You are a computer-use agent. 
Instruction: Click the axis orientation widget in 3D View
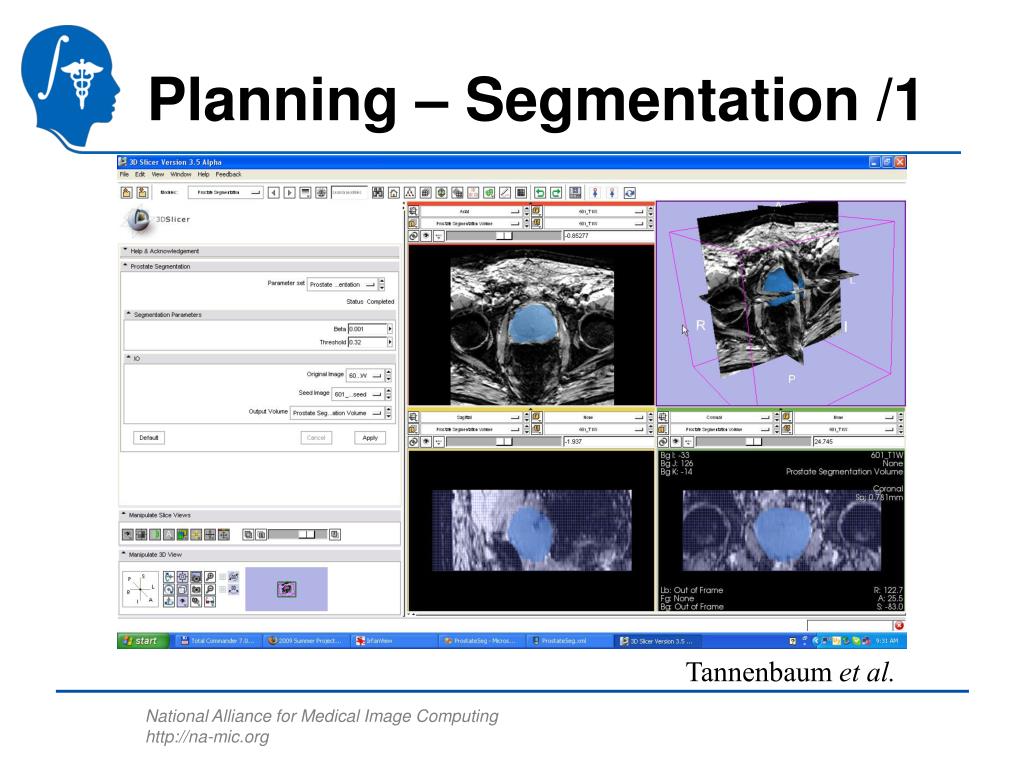point(140,589)
